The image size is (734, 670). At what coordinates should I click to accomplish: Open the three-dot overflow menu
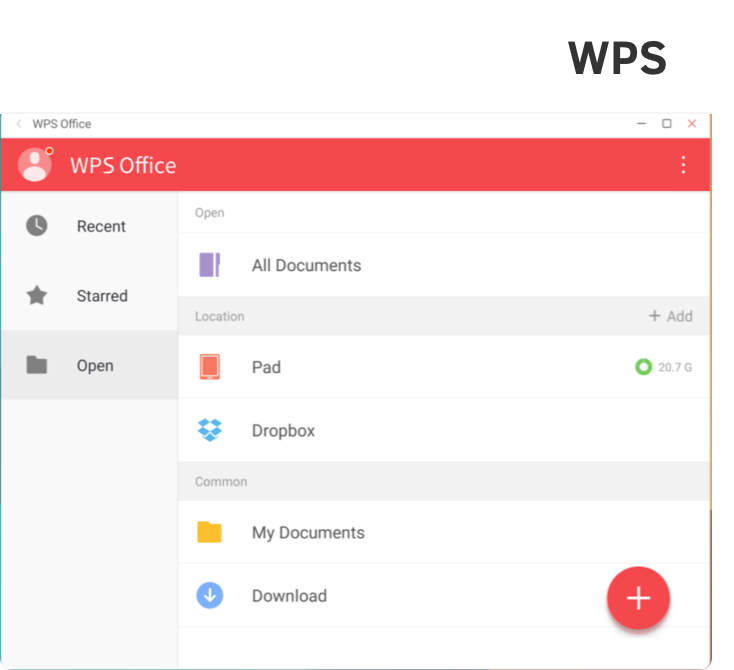point(683,165)
